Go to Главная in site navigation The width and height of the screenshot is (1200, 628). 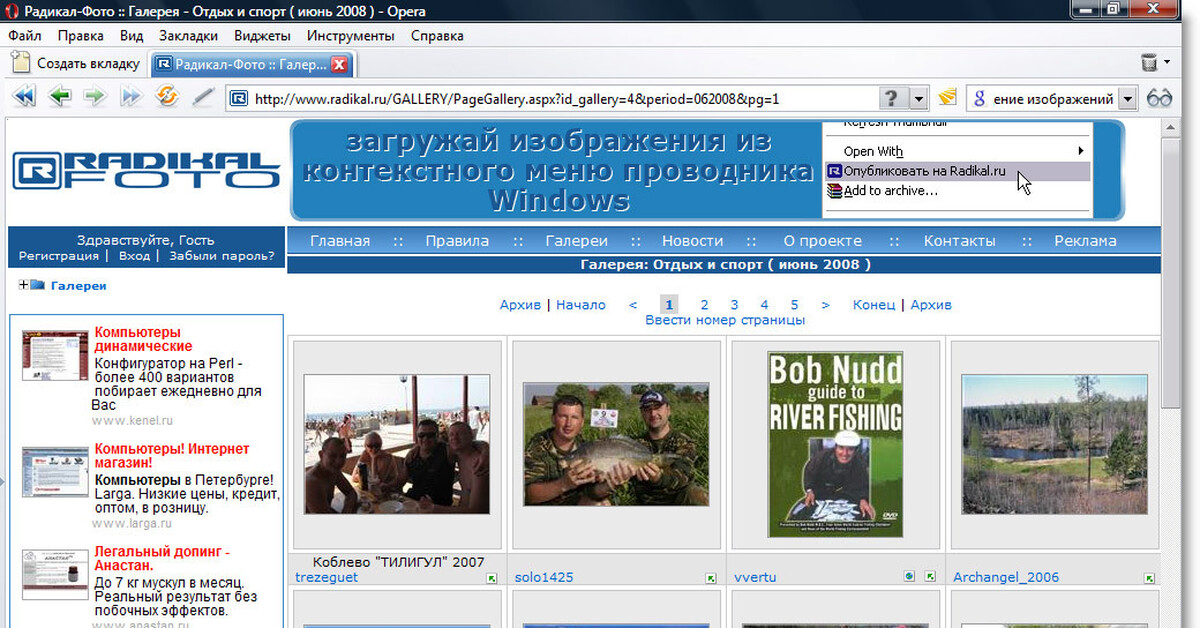click(x=340, y=241)
